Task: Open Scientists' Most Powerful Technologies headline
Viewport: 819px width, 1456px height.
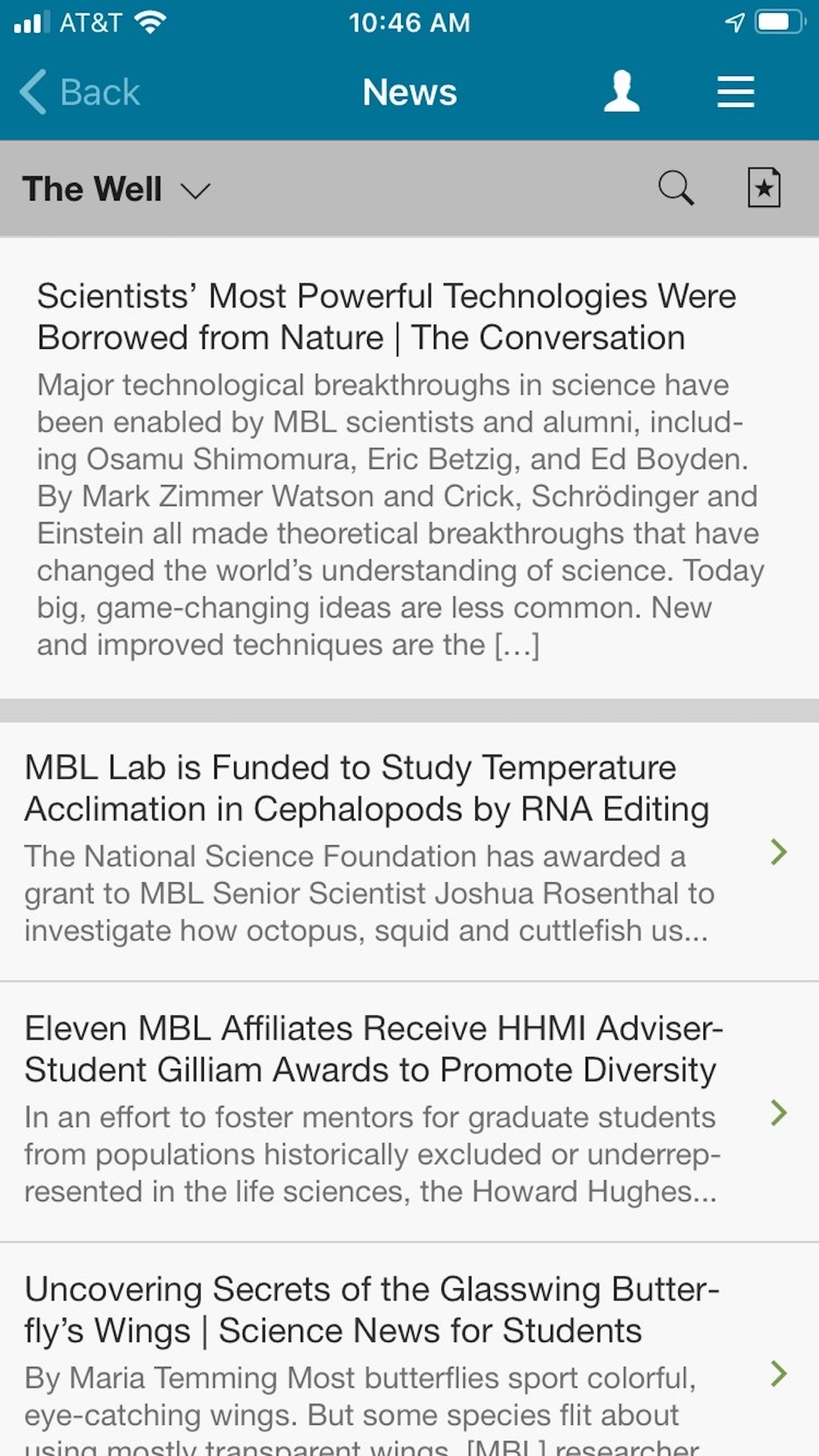Action: click(386, 317)
